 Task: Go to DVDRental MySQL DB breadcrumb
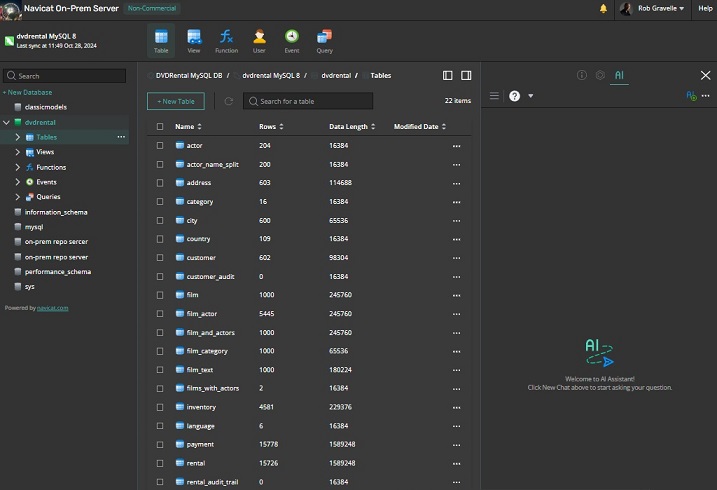tap(189, 75)
